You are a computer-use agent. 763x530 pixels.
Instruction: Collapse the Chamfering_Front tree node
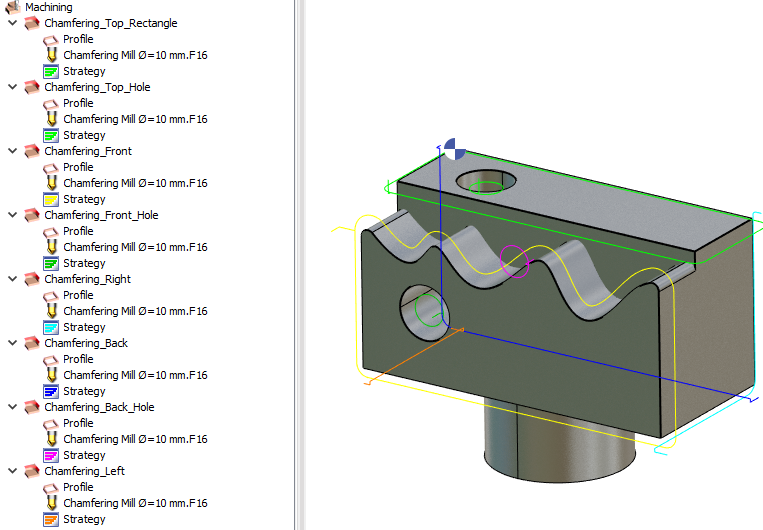click(x=13, y=151)
